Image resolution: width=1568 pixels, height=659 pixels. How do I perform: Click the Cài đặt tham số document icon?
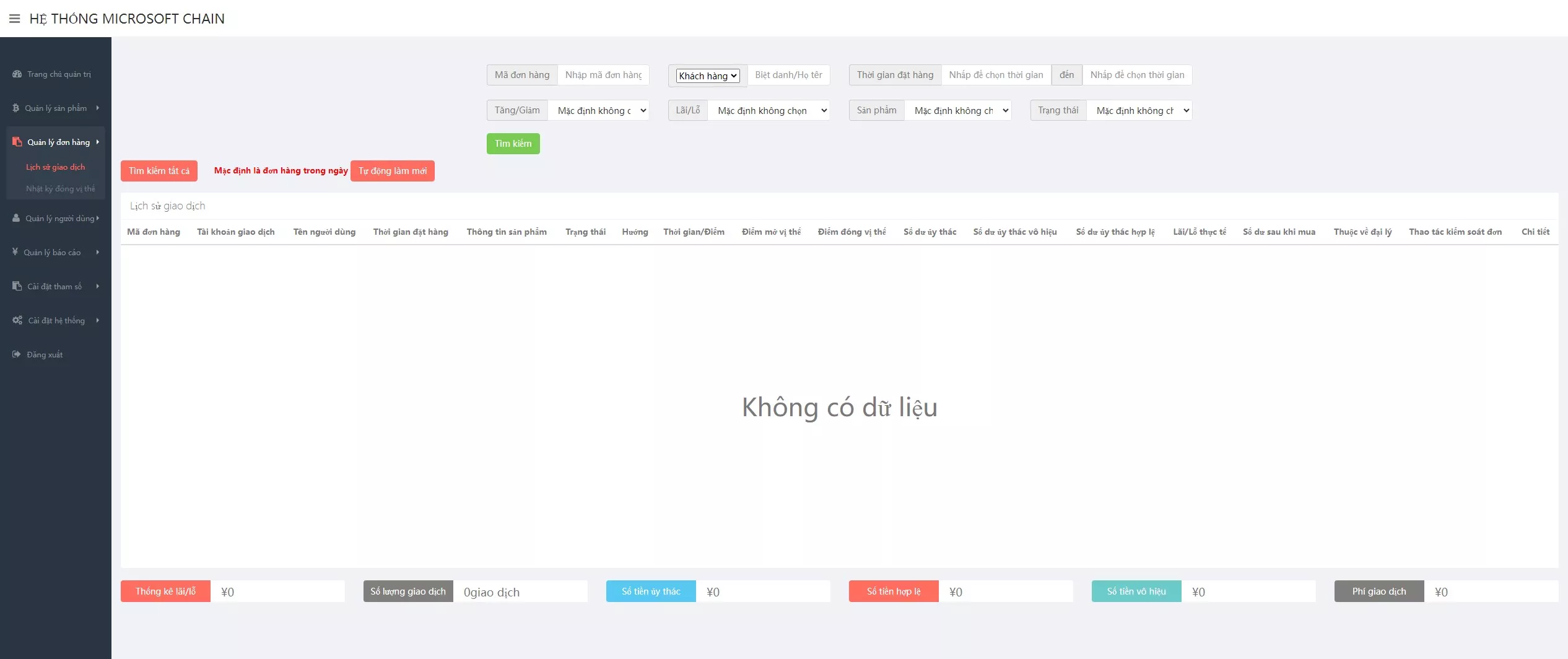[15, 286]
